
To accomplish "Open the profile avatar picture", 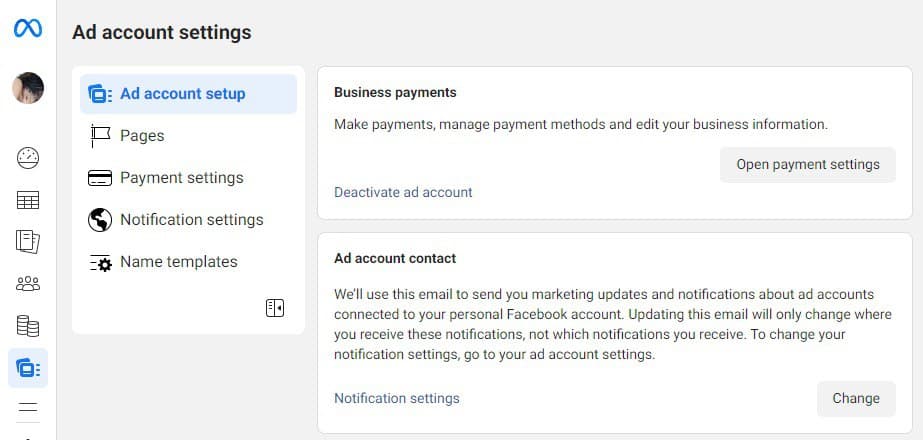I will tap(28, 88).
